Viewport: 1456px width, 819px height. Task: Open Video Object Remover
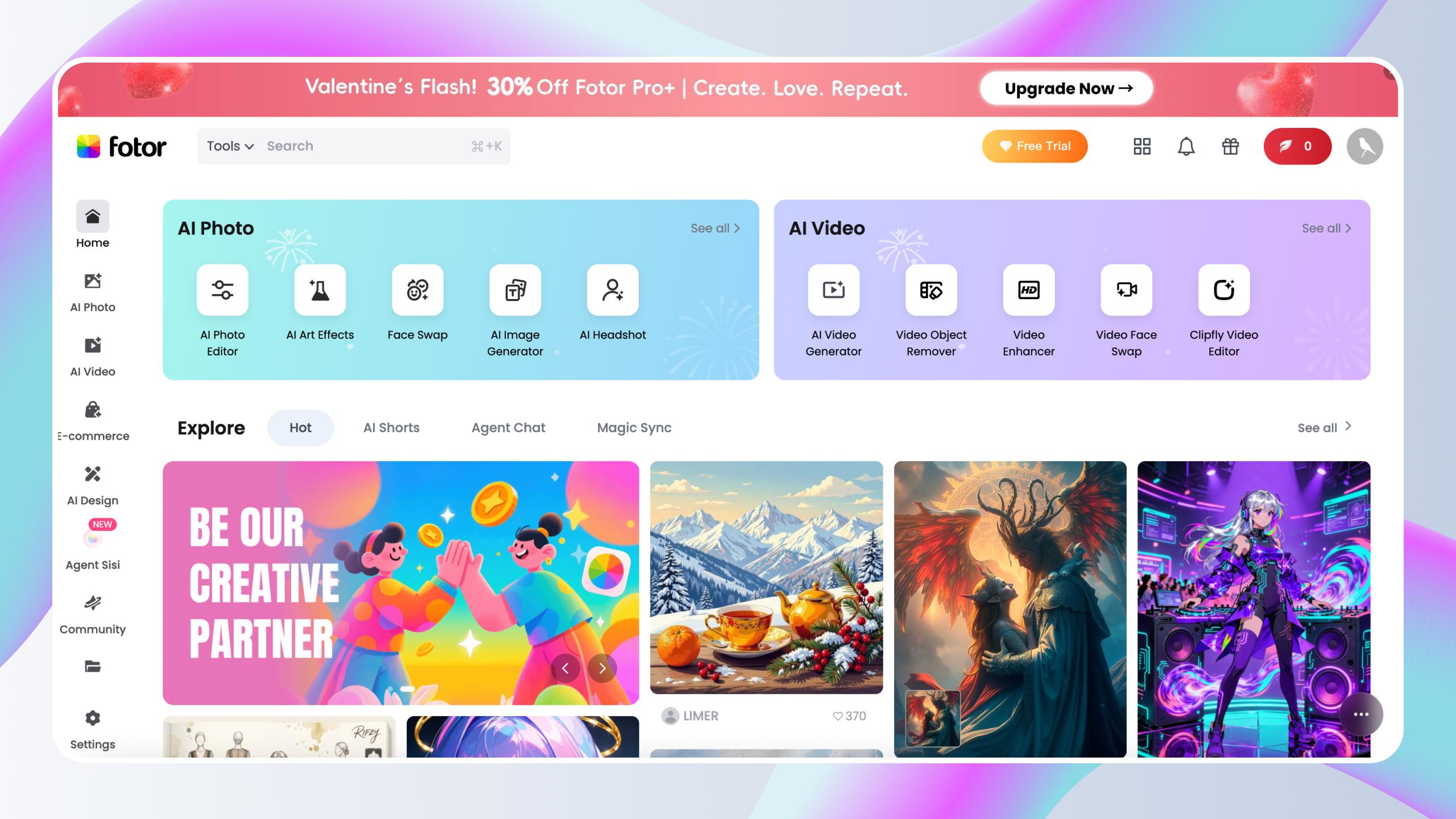pos(931,290)
